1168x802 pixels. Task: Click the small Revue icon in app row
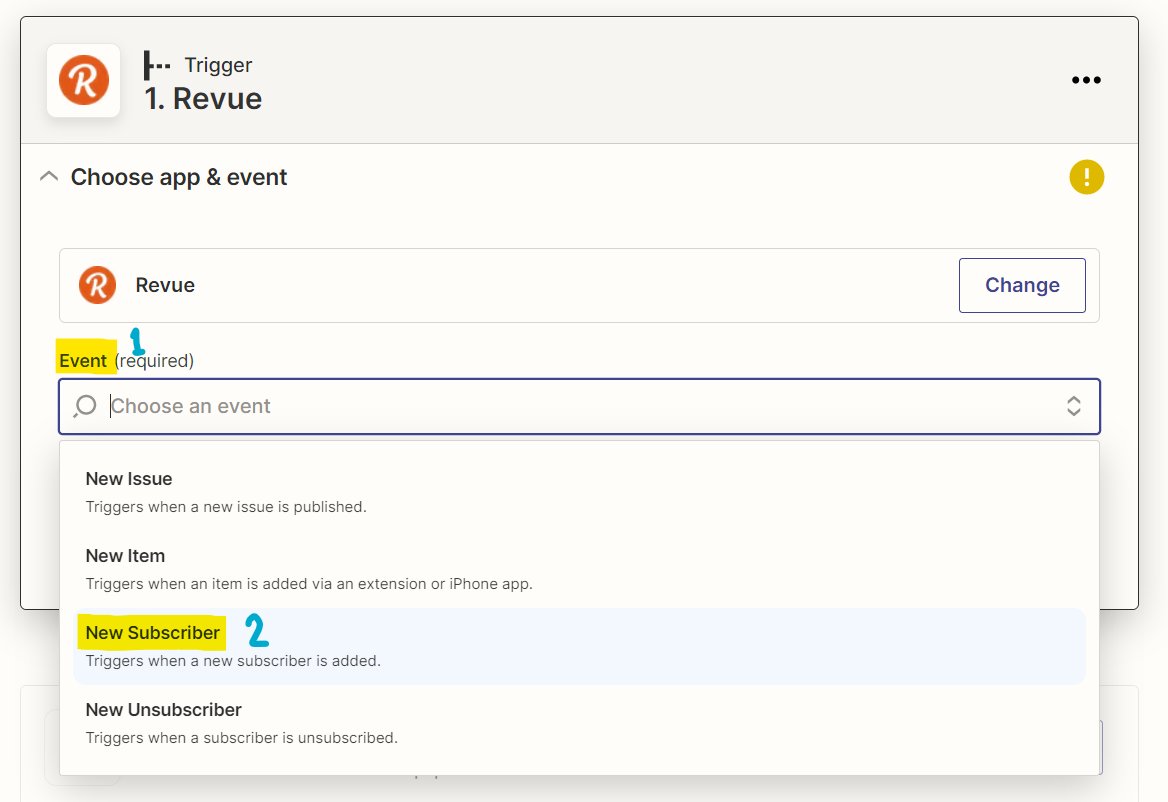click(x=98, y=285)
